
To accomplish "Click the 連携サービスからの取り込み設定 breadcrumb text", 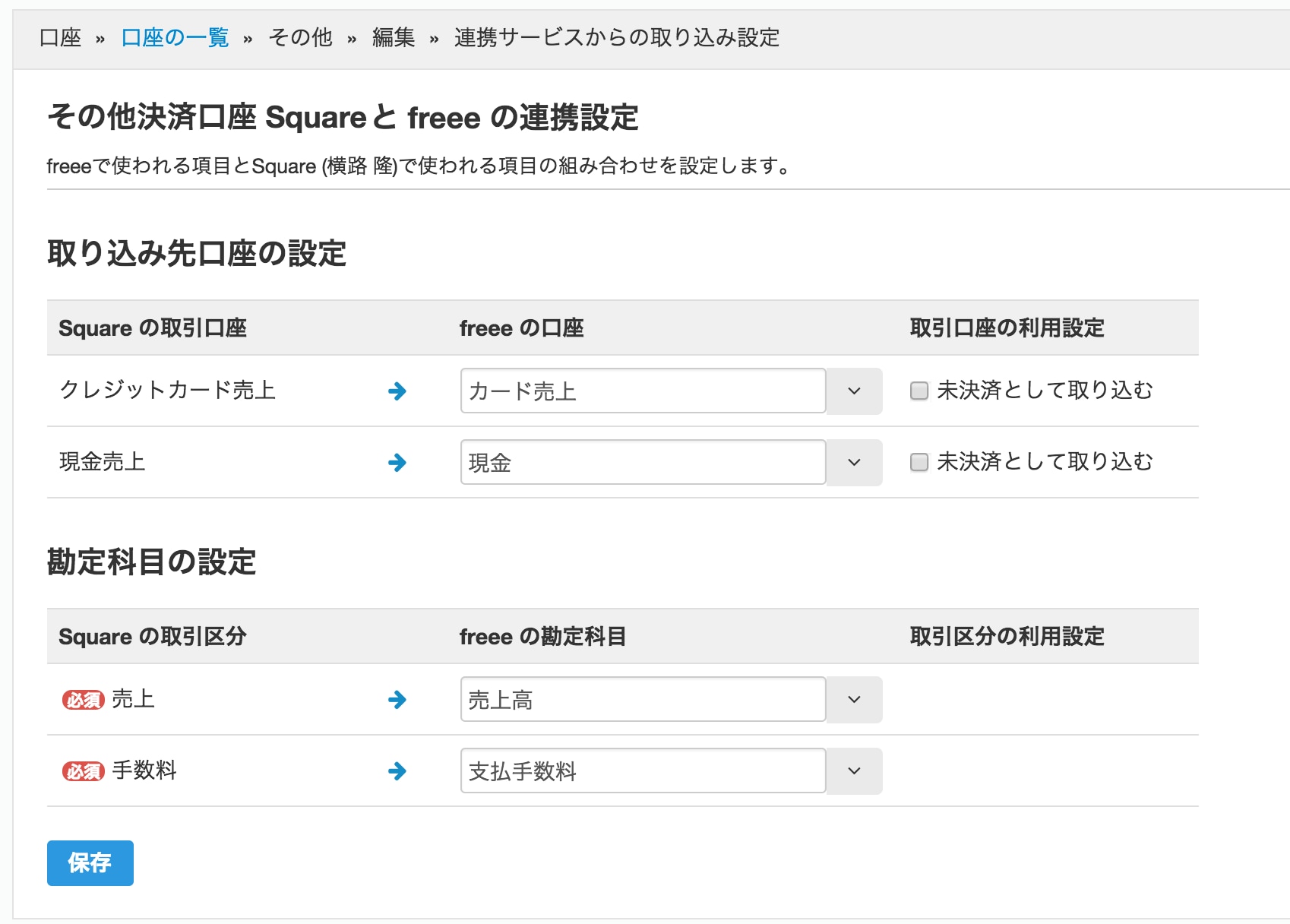I will [617, 37].
